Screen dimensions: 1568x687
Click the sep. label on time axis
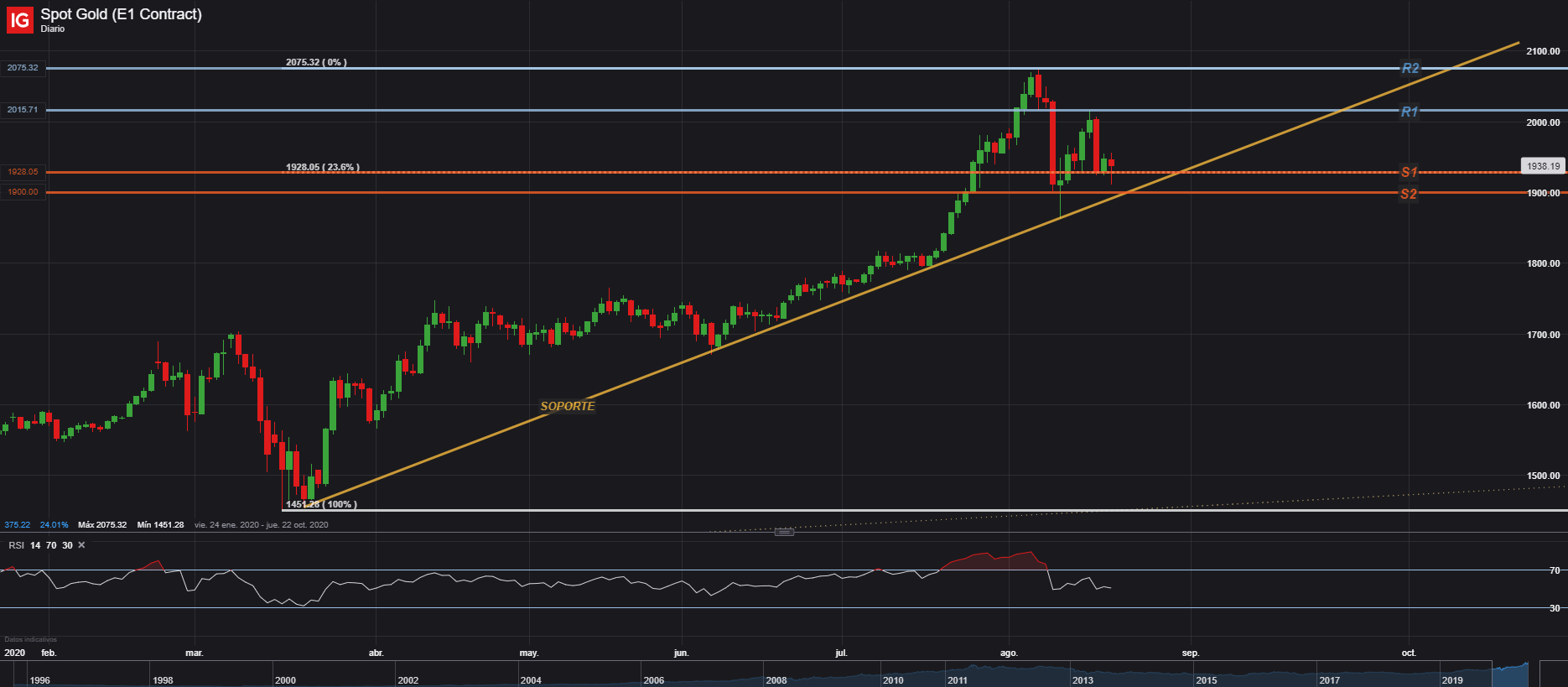[x=1191, y=653]
